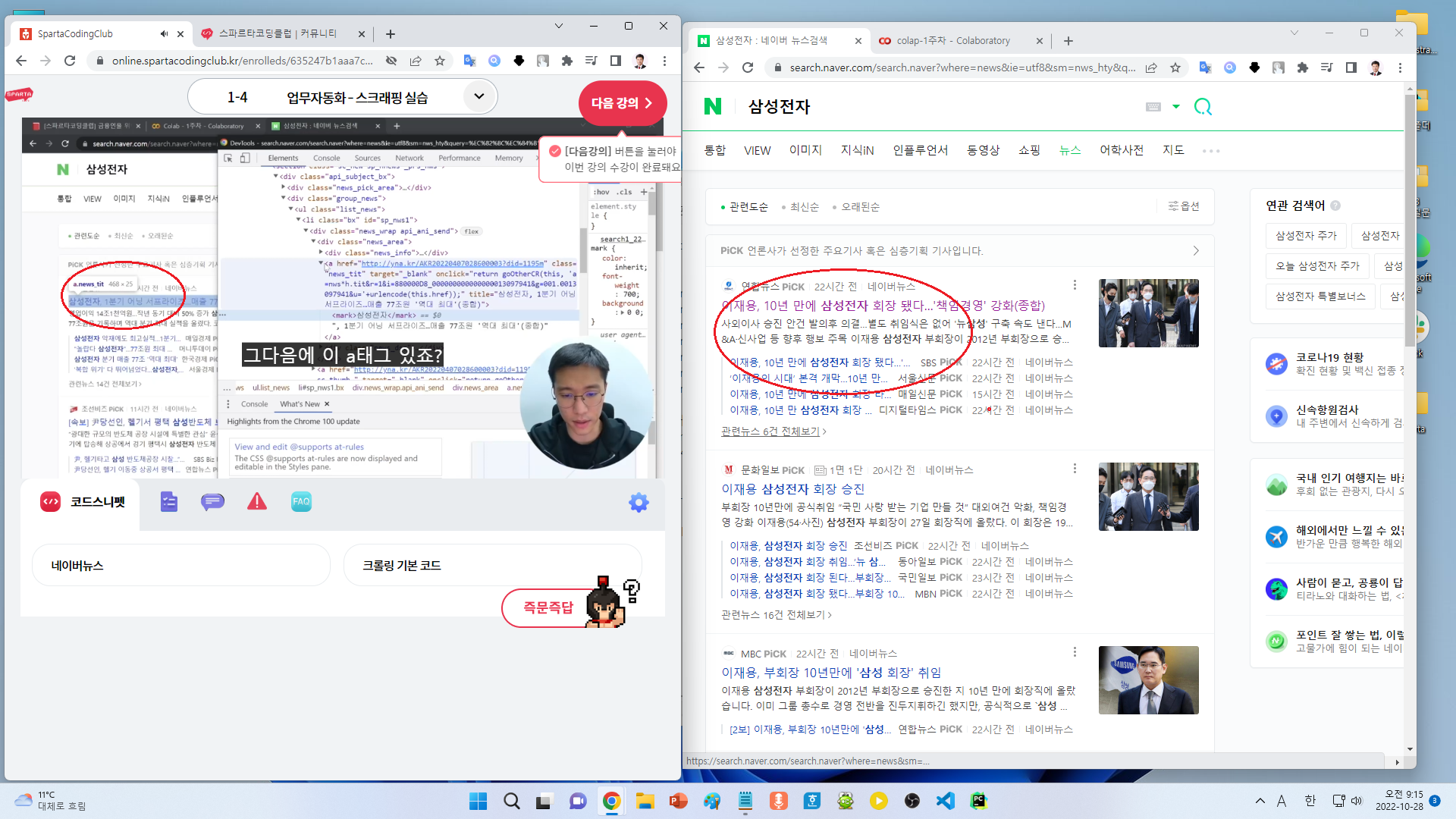Open 옵션 search options

(x=1184, y=206)
